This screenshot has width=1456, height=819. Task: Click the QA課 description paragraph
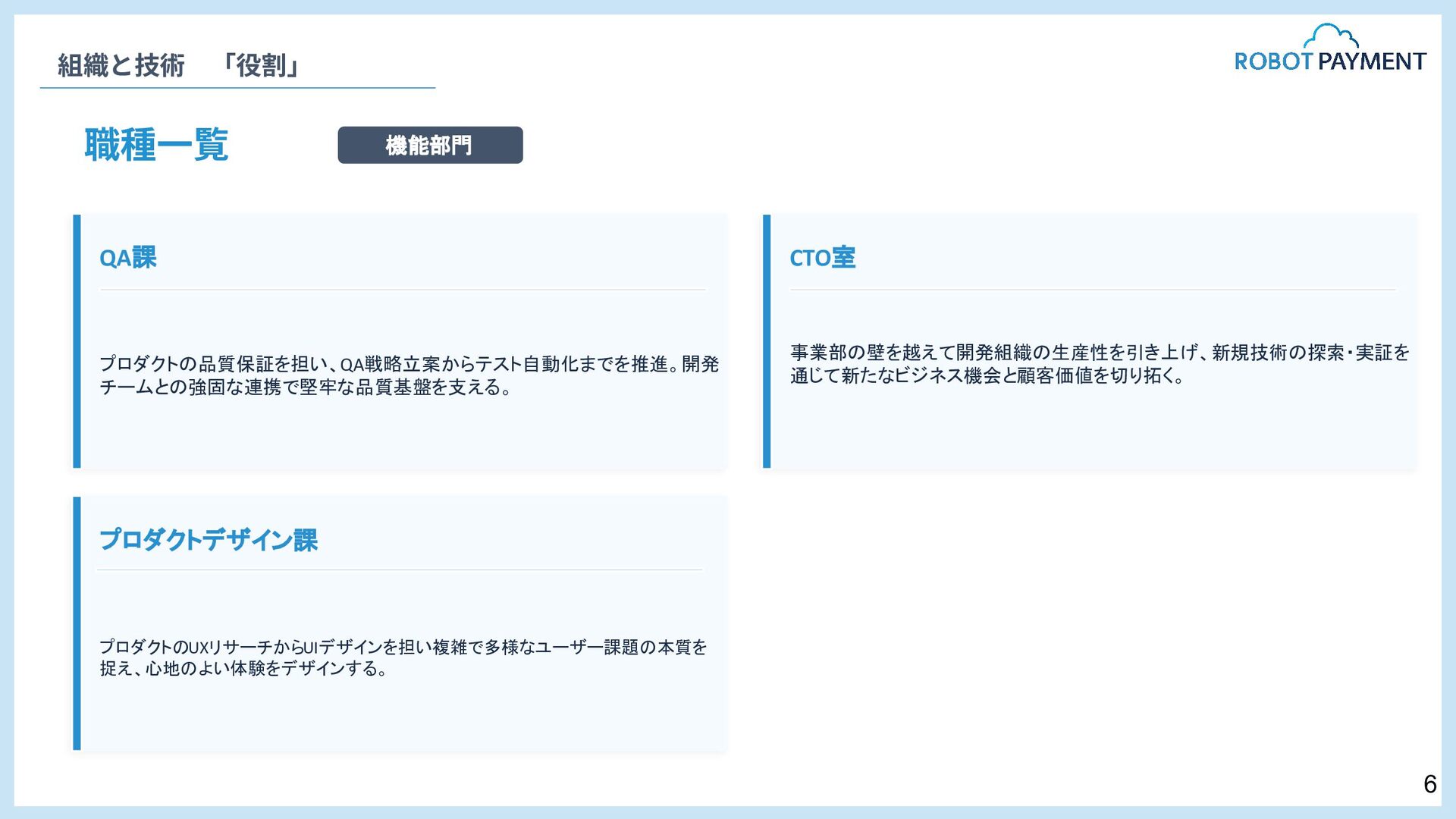tap(409, 375)
